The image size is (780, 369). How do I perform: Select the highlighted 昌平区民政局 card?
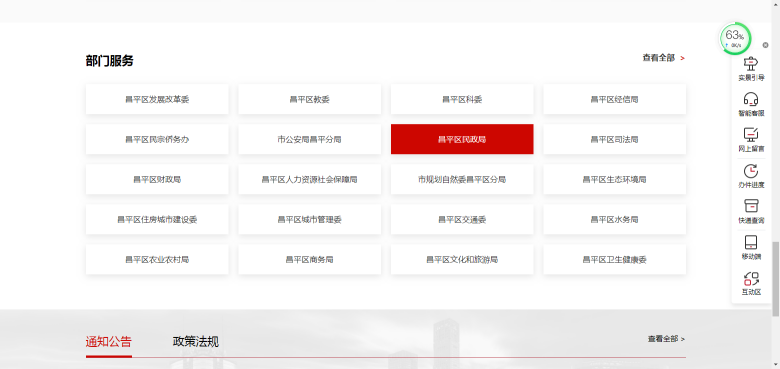462,139
